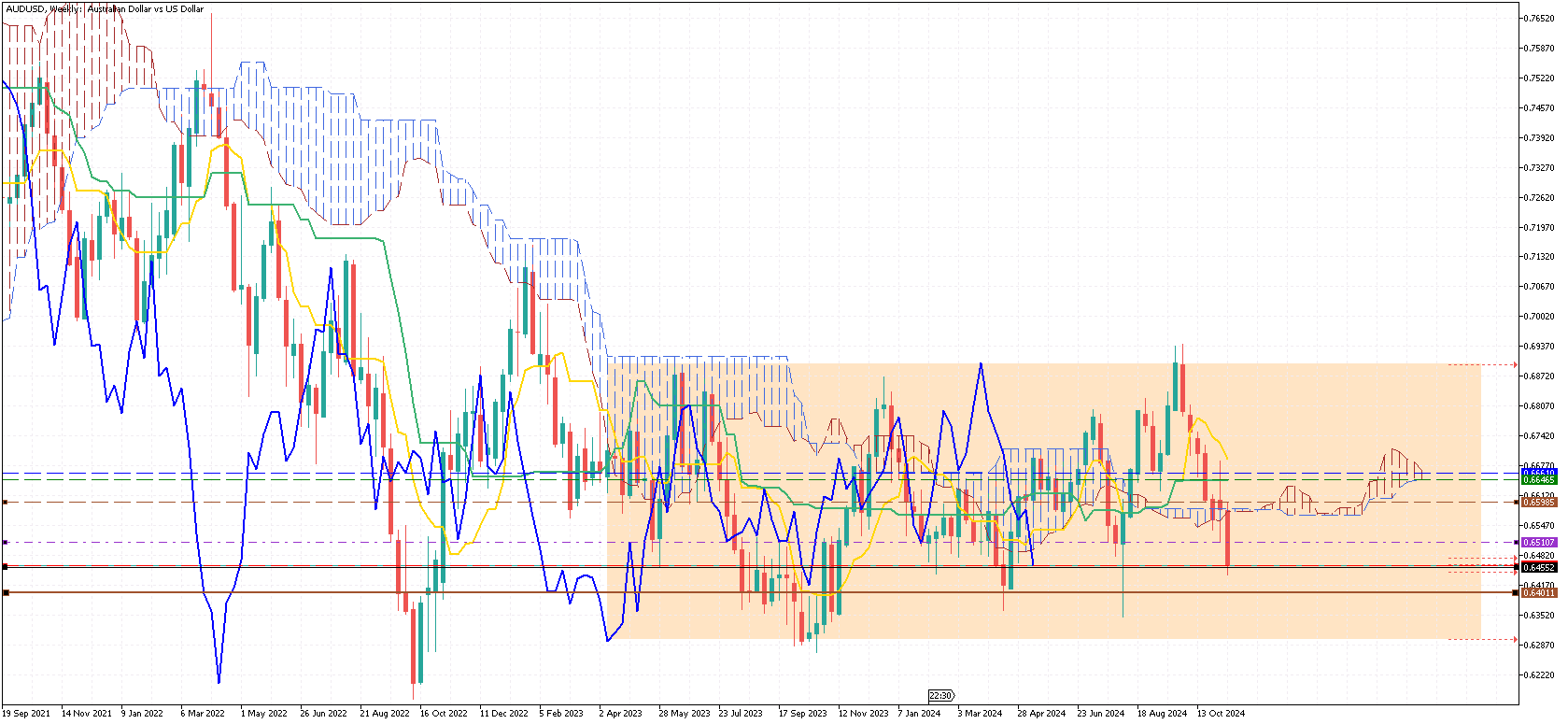1568x724 pixels.
Task: Select the green 0.66465 price label
Action: tap(1539, 479)
